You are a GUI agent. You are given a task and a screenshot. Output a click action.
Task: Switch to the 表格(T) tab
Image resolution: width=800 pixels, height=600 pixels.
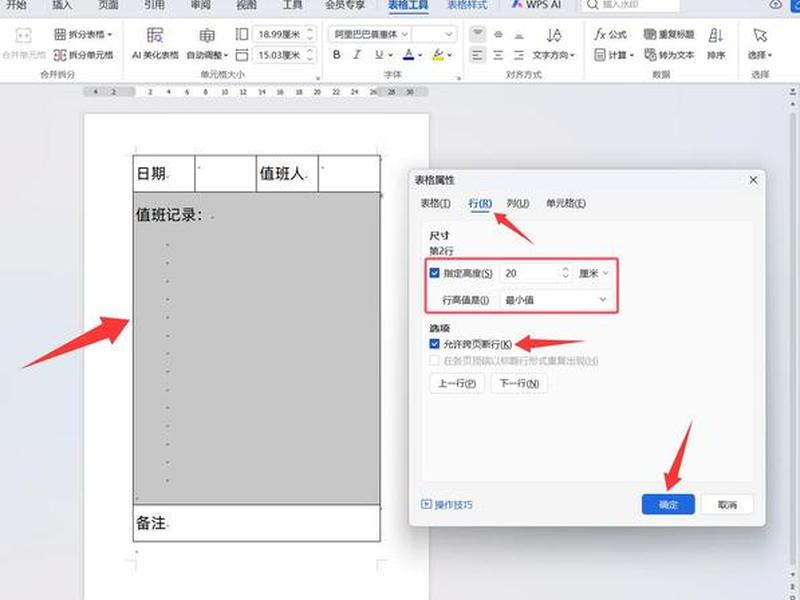click(435, 203)
